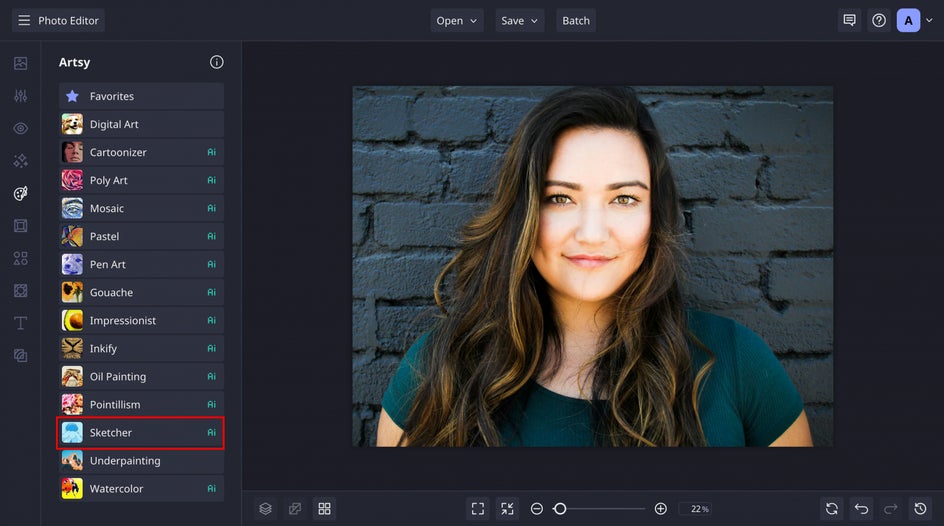944x526 pixels.
Task: Open the Overlays sidebar icon at bottom
Action: [x=20, y=356]
